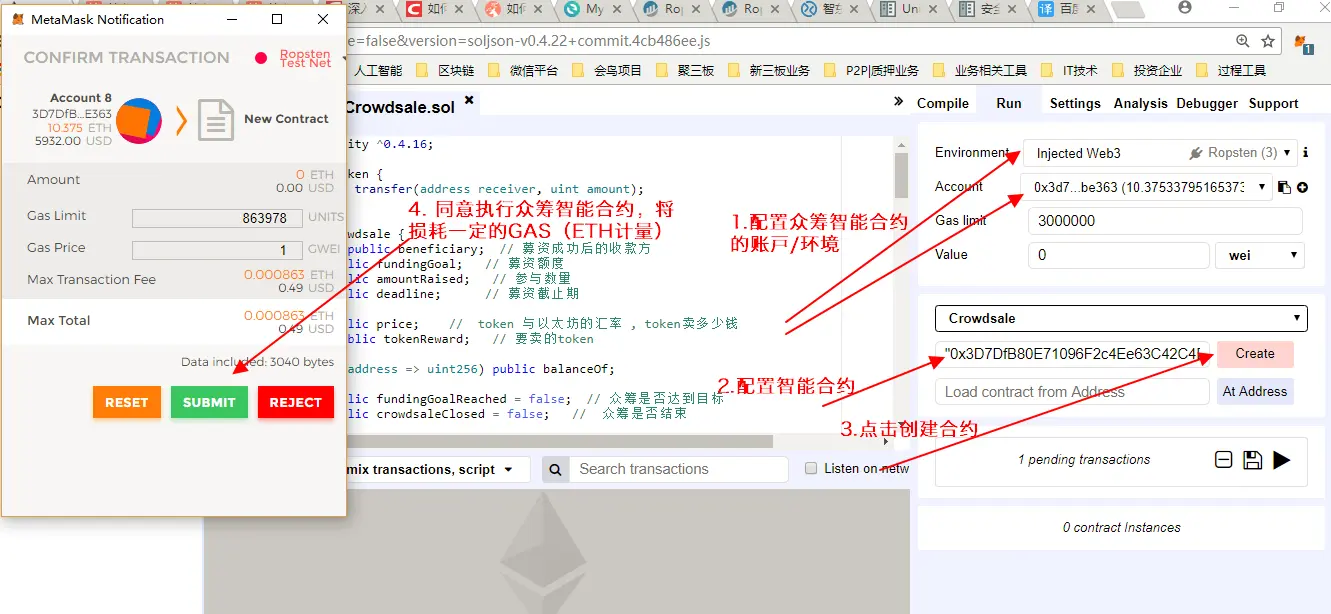Switch to the Compile tab
This screenshot has width=1331, height=614.
click(x=943, y=103)
